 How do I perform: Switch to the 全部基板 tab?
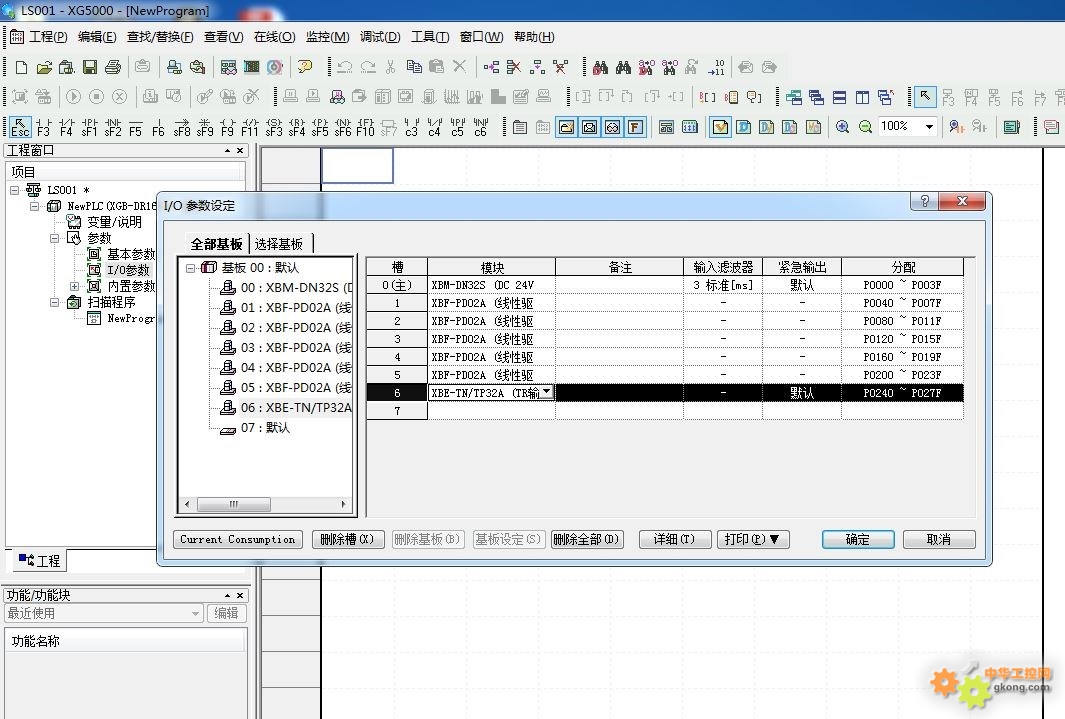click(216, 244)
